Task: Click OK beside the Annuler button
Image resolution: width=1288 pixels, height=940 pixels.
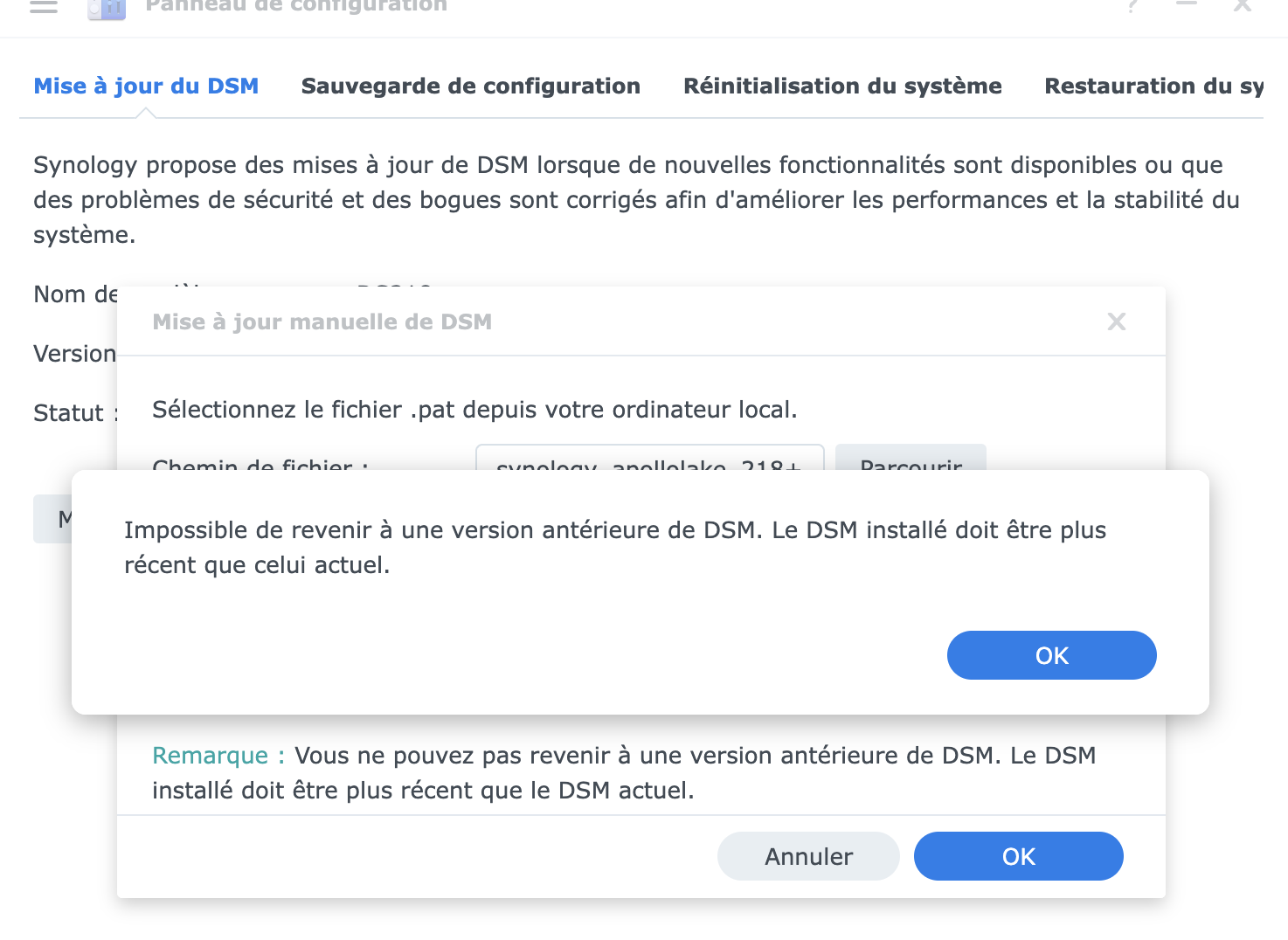Action: [1019, 856]
